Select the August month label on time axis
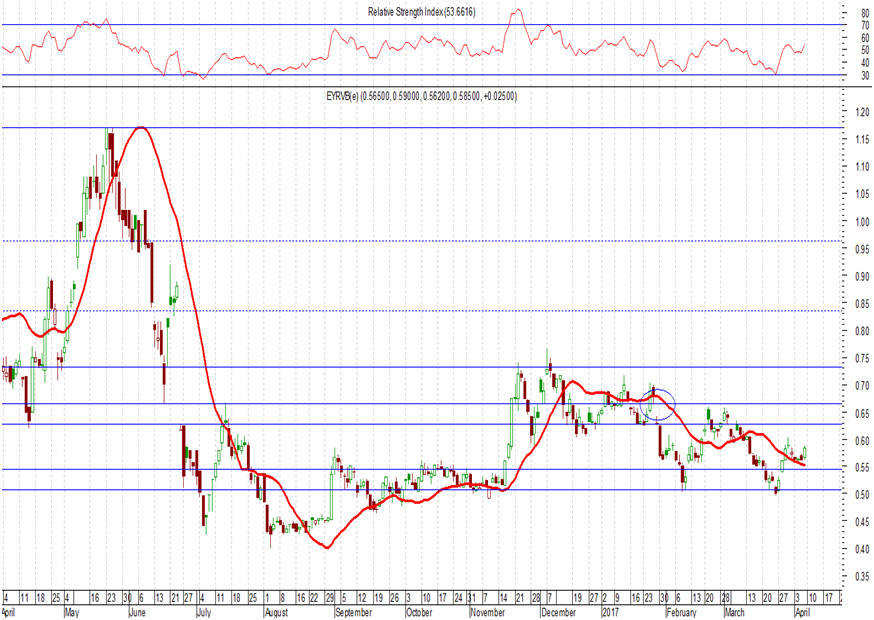The height and width of the screenshot is (620, 874). (282, 610)
